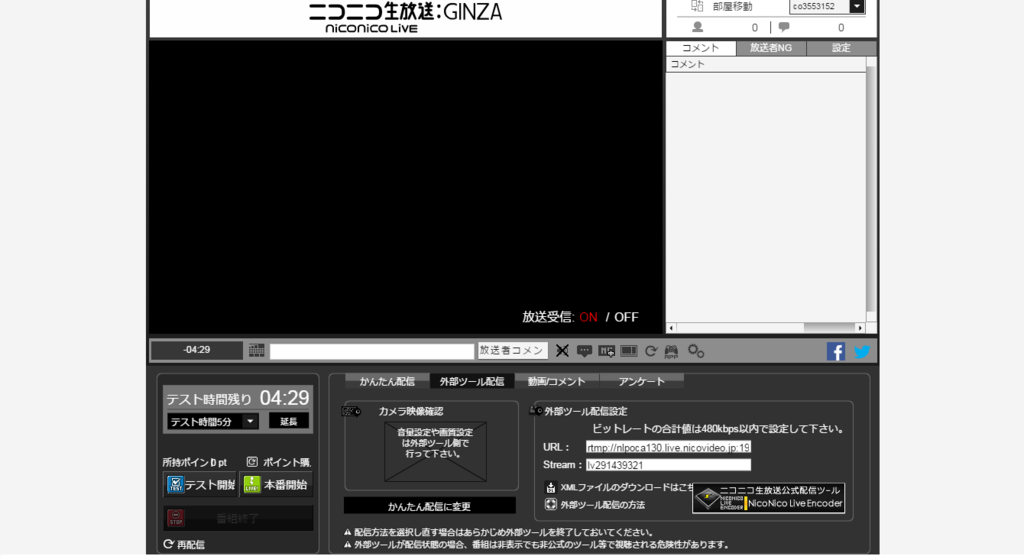Click the かんたん配信に変更 button
Image resolution: width=1024 pixels, height=556 pixels.
tap(430, 506)
